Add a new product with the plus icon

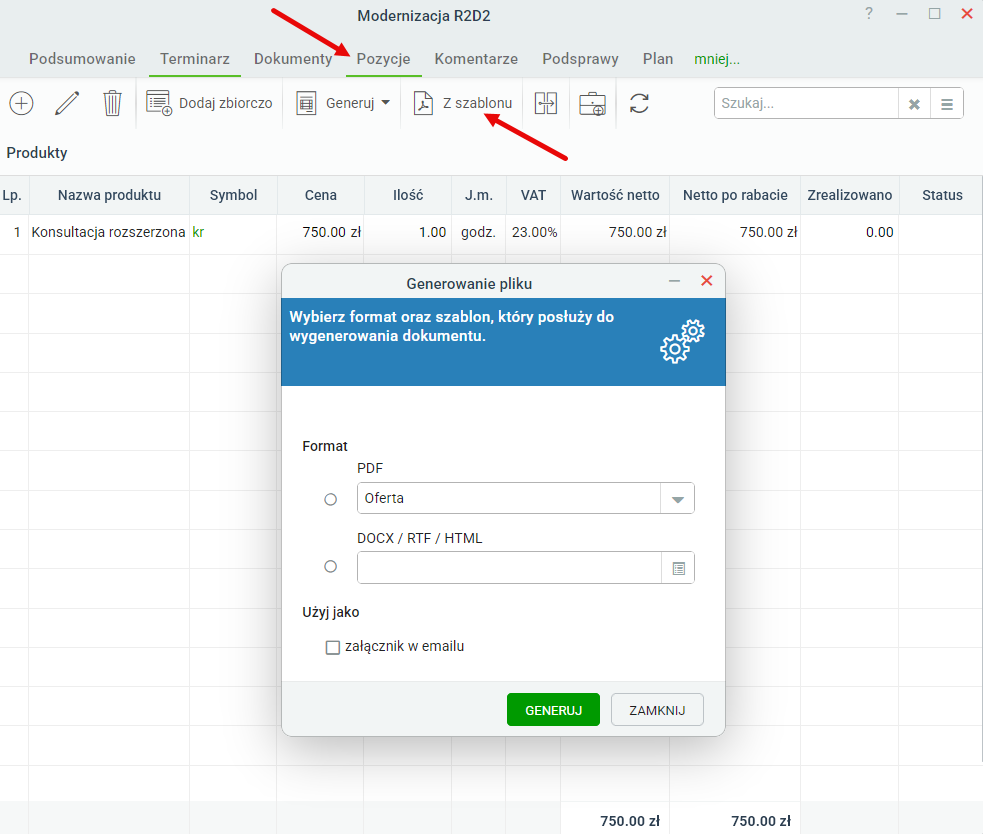21,103
